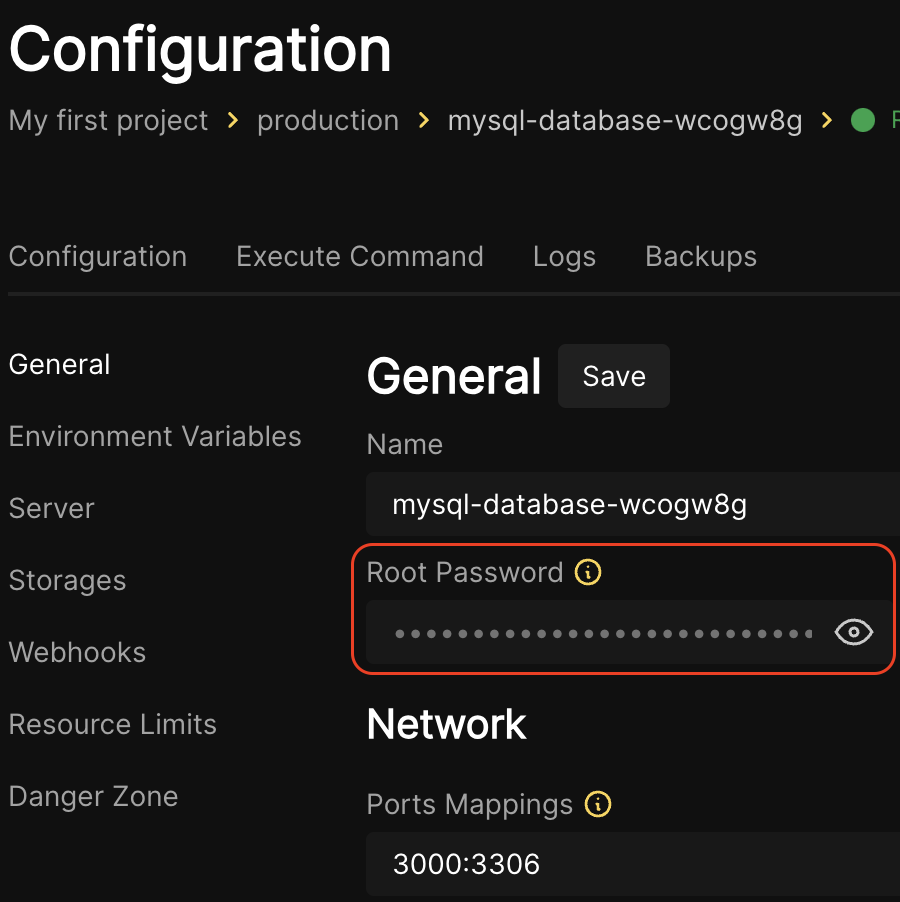Click the Ports Mappings info icon

click(x=598, y=804)
